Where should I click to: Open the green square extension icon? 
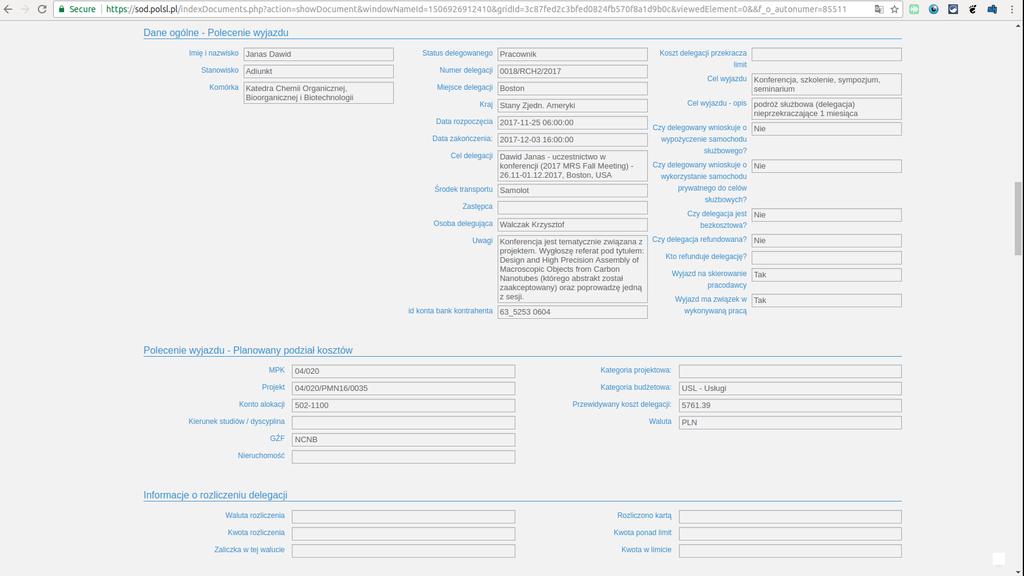coord(914,9)
